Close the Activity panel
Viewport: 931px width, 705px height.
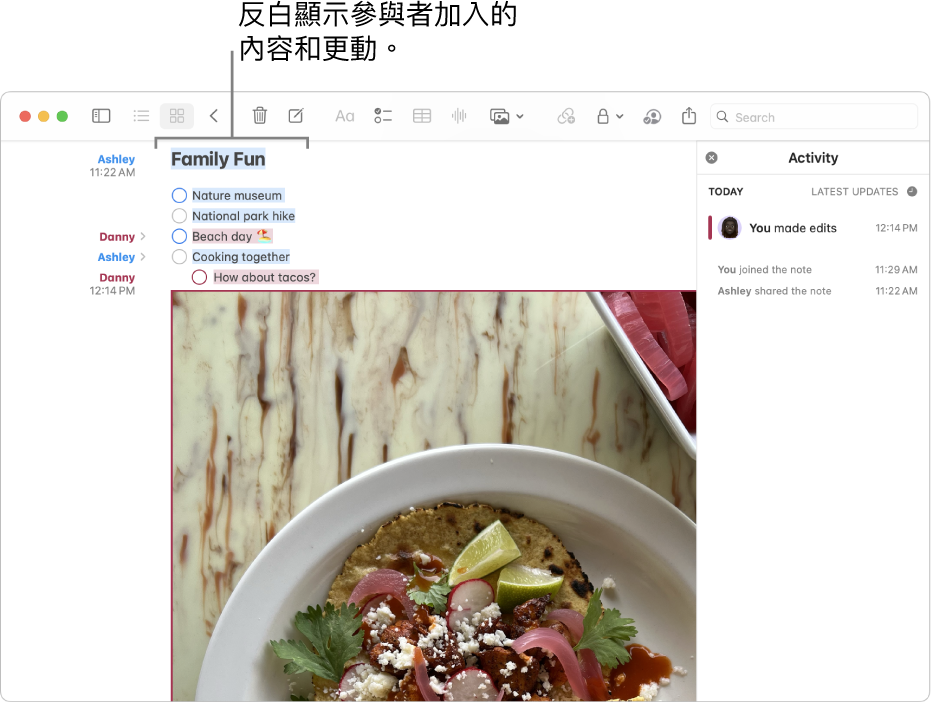711,157
